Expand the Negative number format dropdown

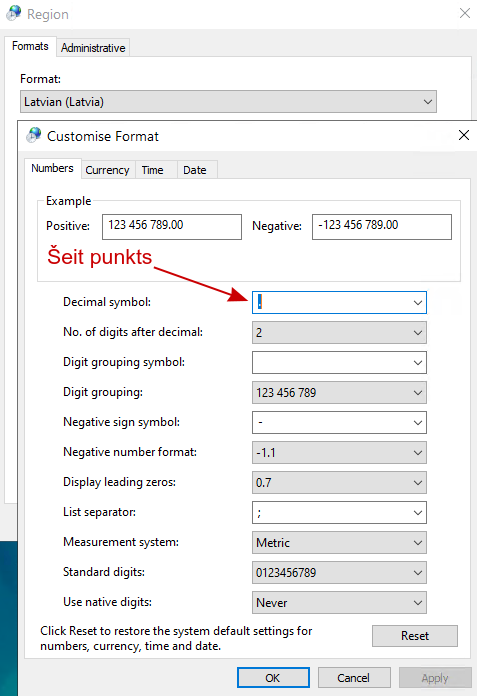339,452
